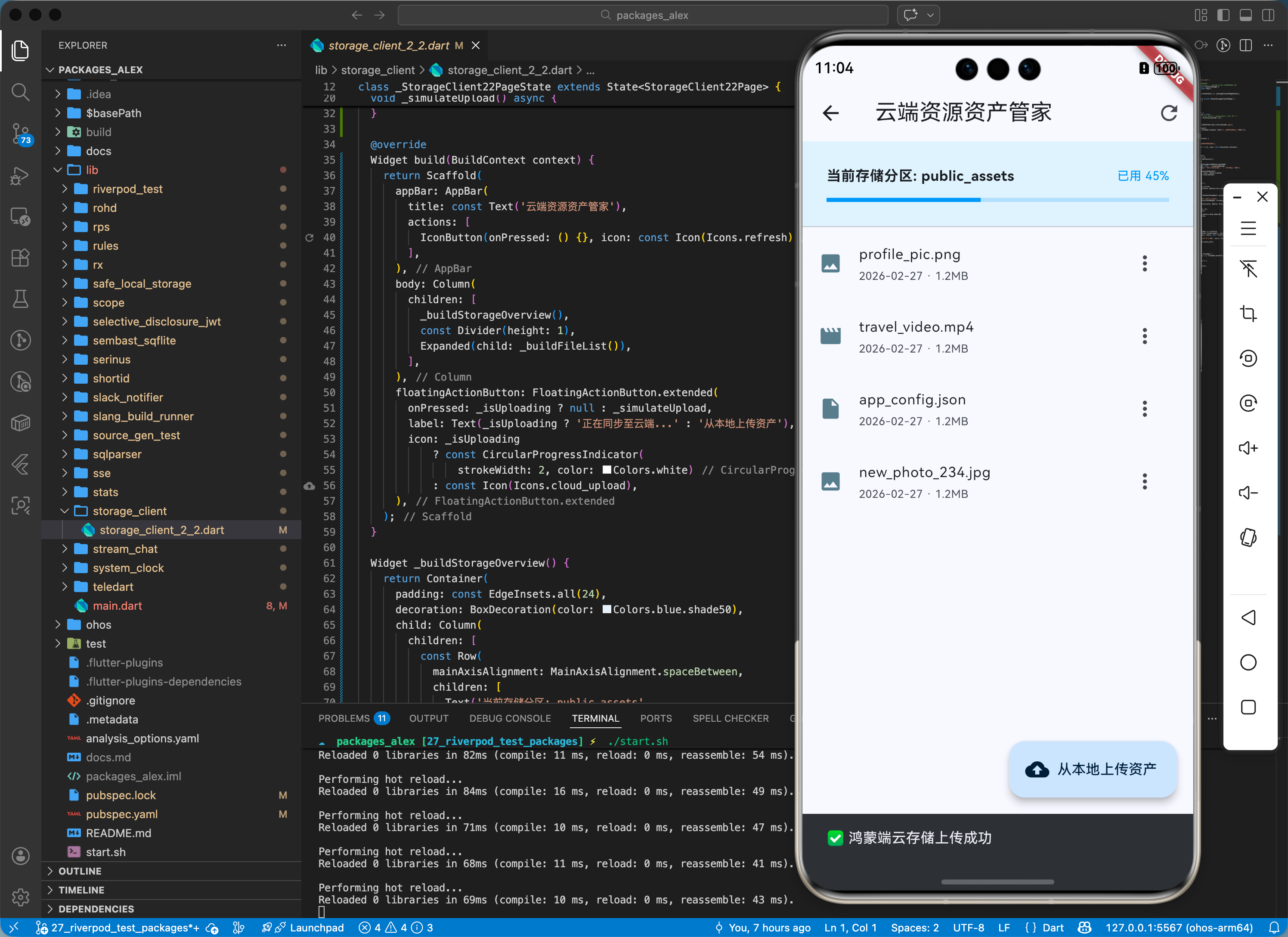
Task: Click emulator rotate device icon
Action: click(1248, 537)
